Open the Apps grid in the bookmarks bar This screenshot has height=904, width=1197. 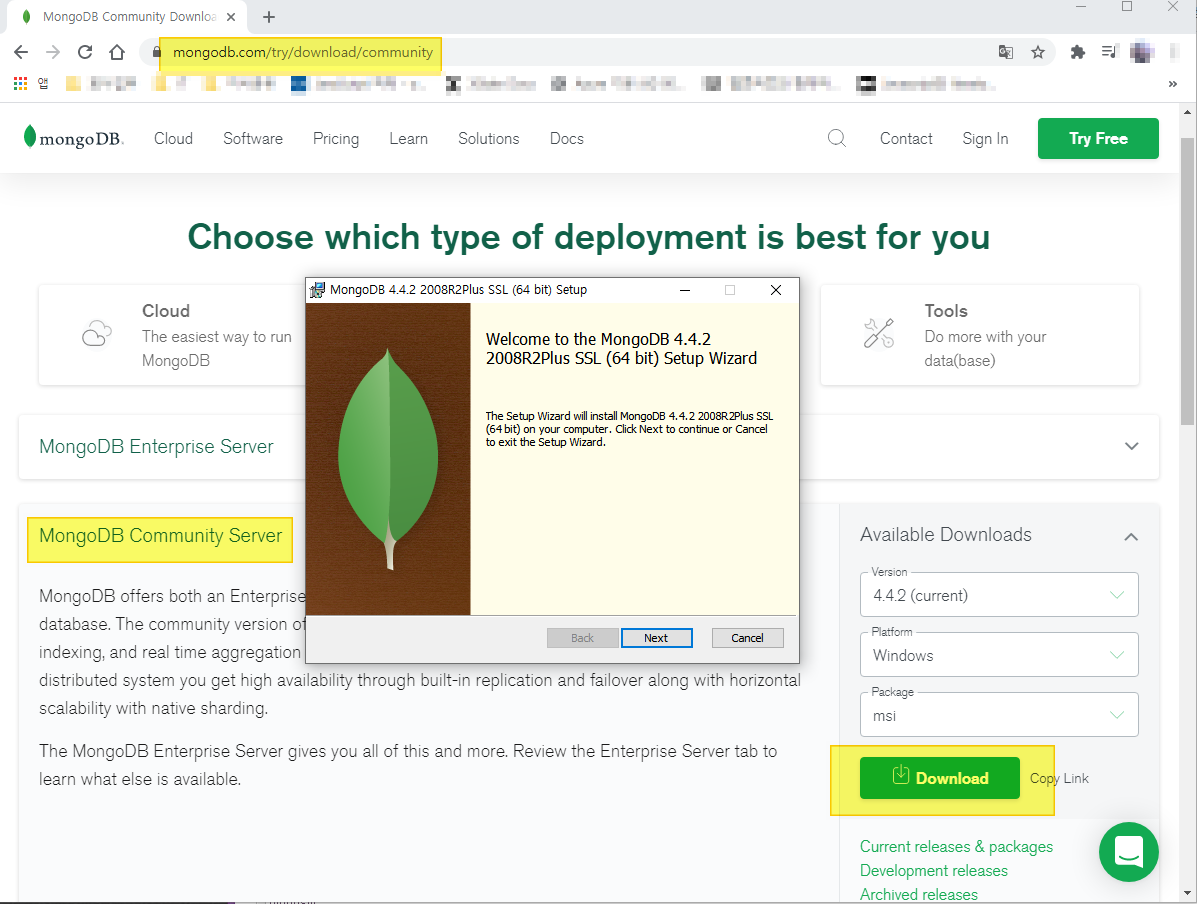[21, 83]
